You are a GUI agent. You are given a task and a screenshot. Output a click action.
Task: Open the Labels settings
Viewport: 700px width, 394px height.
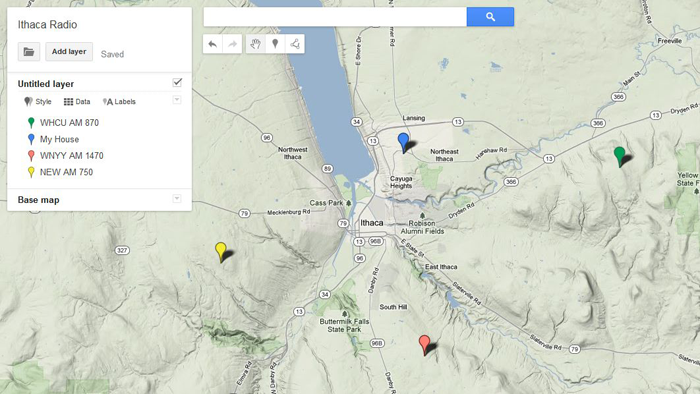(x=119, y=102)
